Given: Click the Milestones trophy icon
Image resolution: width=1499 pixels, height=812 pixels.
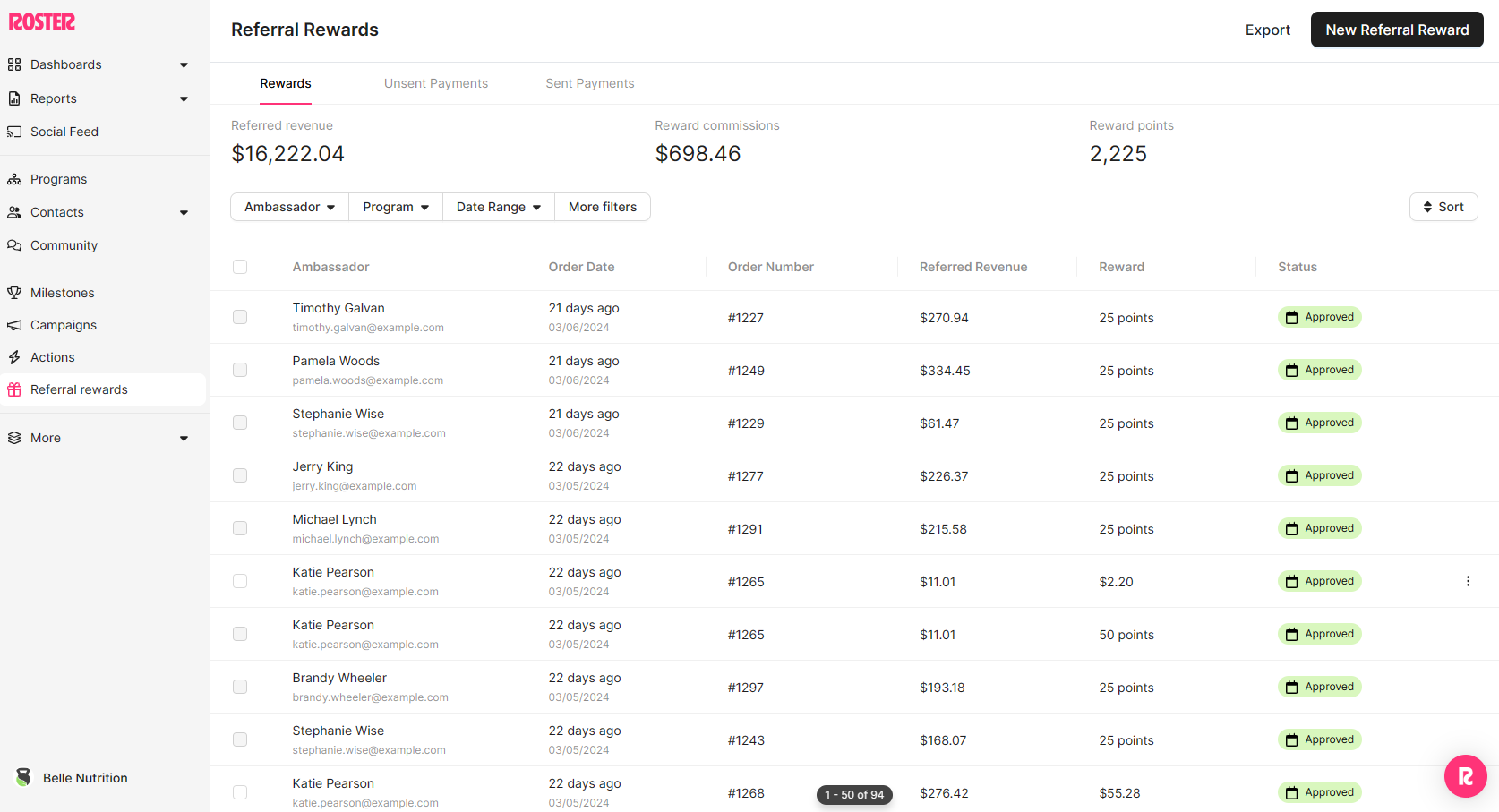Looking at the screenshot, I should coord(14,293).
